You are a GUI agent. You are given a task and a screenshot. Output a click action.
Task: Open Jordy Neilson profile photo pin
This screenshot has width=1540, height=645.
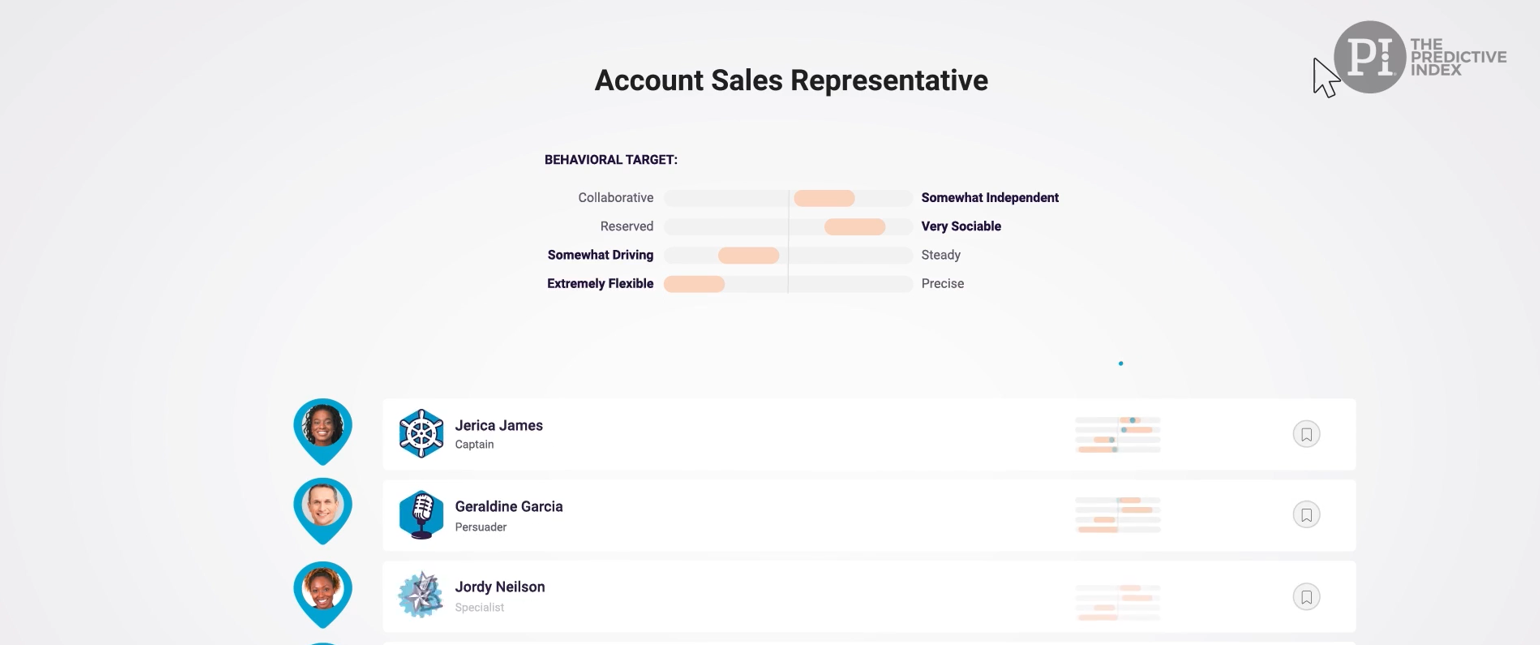(323, 594)
